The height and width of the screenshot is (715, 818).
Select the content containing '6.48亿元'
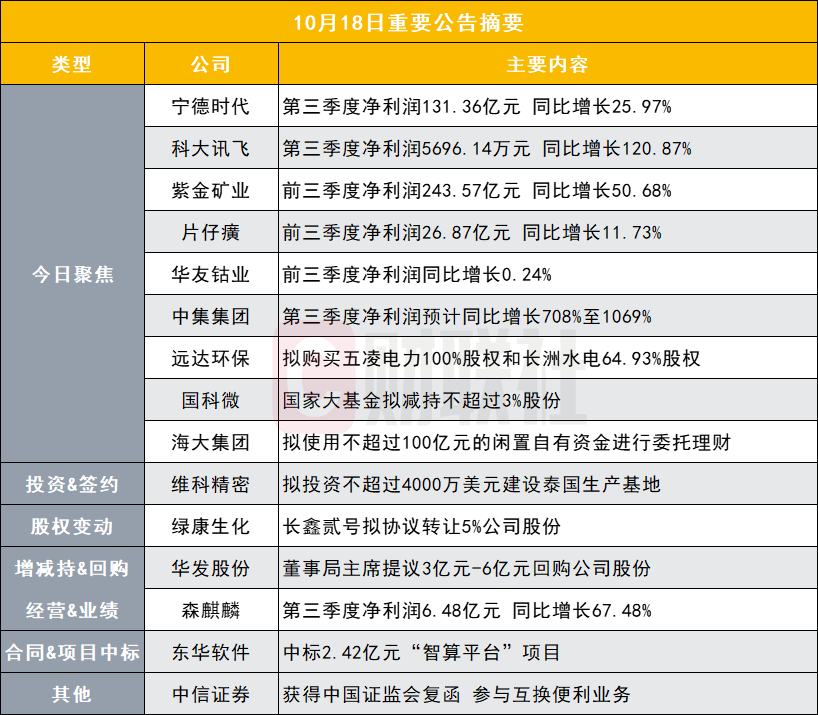click(467, 610)
